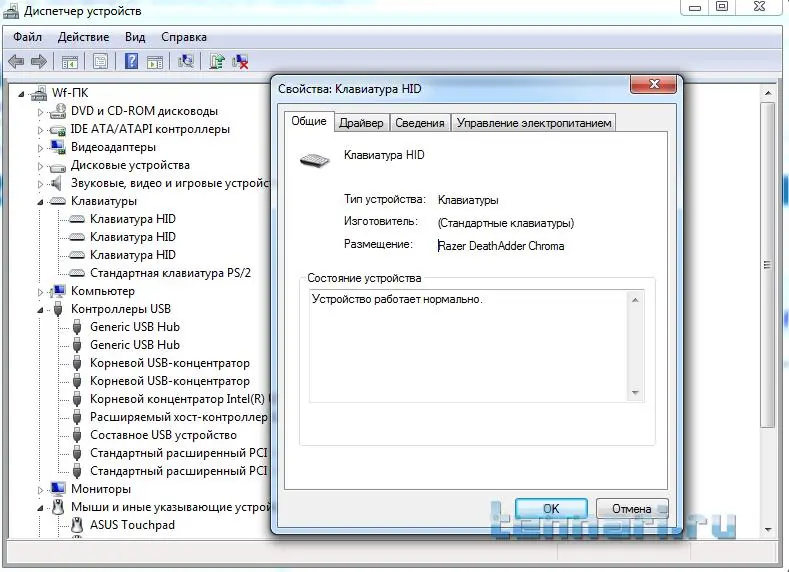Collapse the Клавиатуры node
Screen dimensions: 789x572
click(40, 202)
